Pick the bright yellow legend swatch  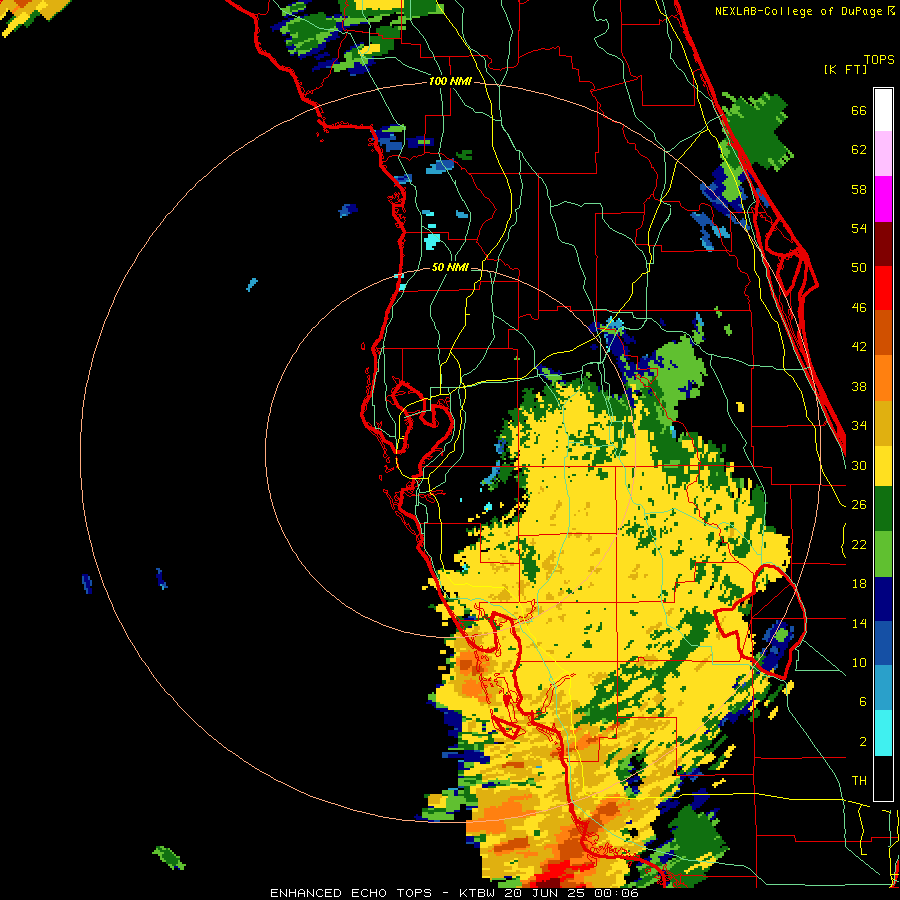883,466
